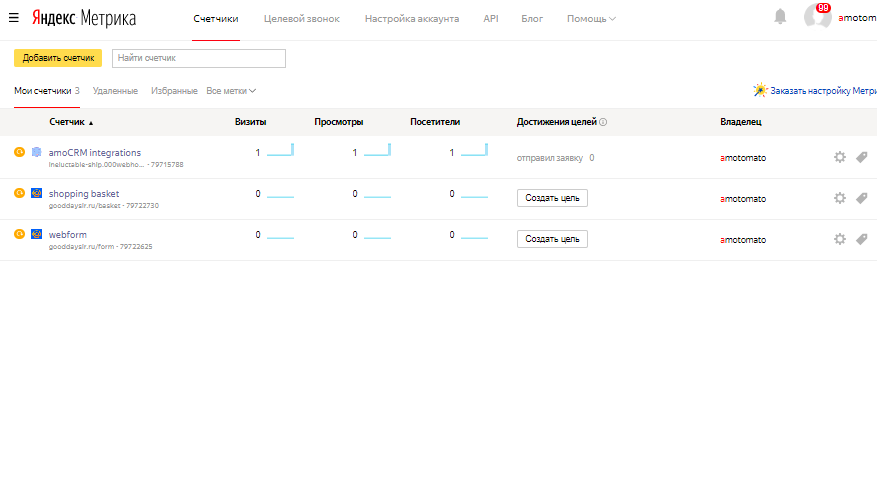Click orange status icon beside shopping basket
This screenshot has height=495, width=877.
[x=19, y=193]
